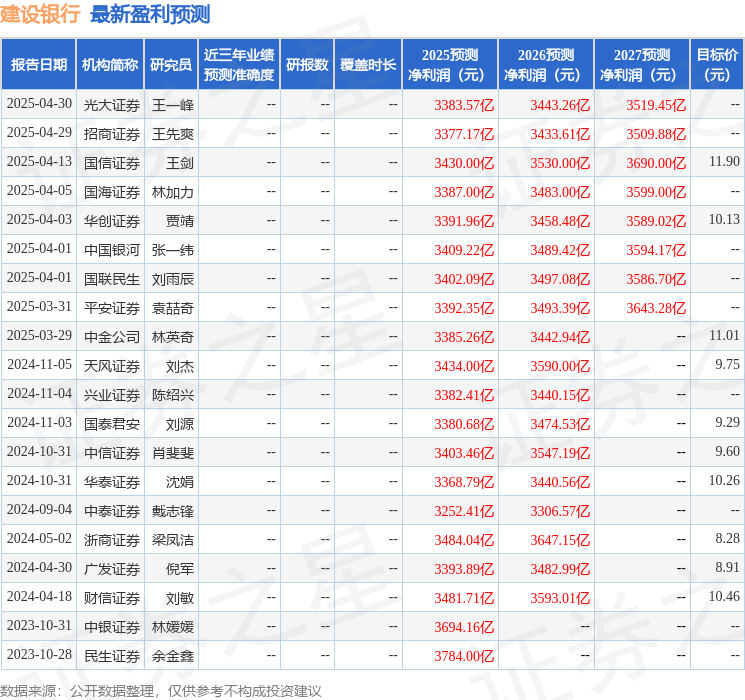Screen dimensions: 745x700
Task: Click the value 3443.26亿
Action: coord(560,105)
